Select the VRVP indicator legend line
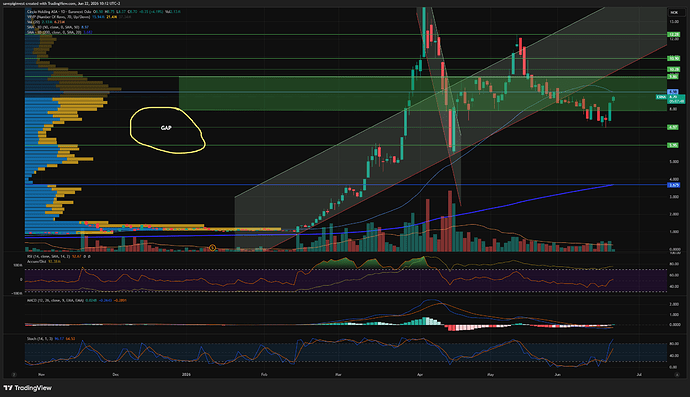This screenshot has height=397, width=690. [79, 17]
